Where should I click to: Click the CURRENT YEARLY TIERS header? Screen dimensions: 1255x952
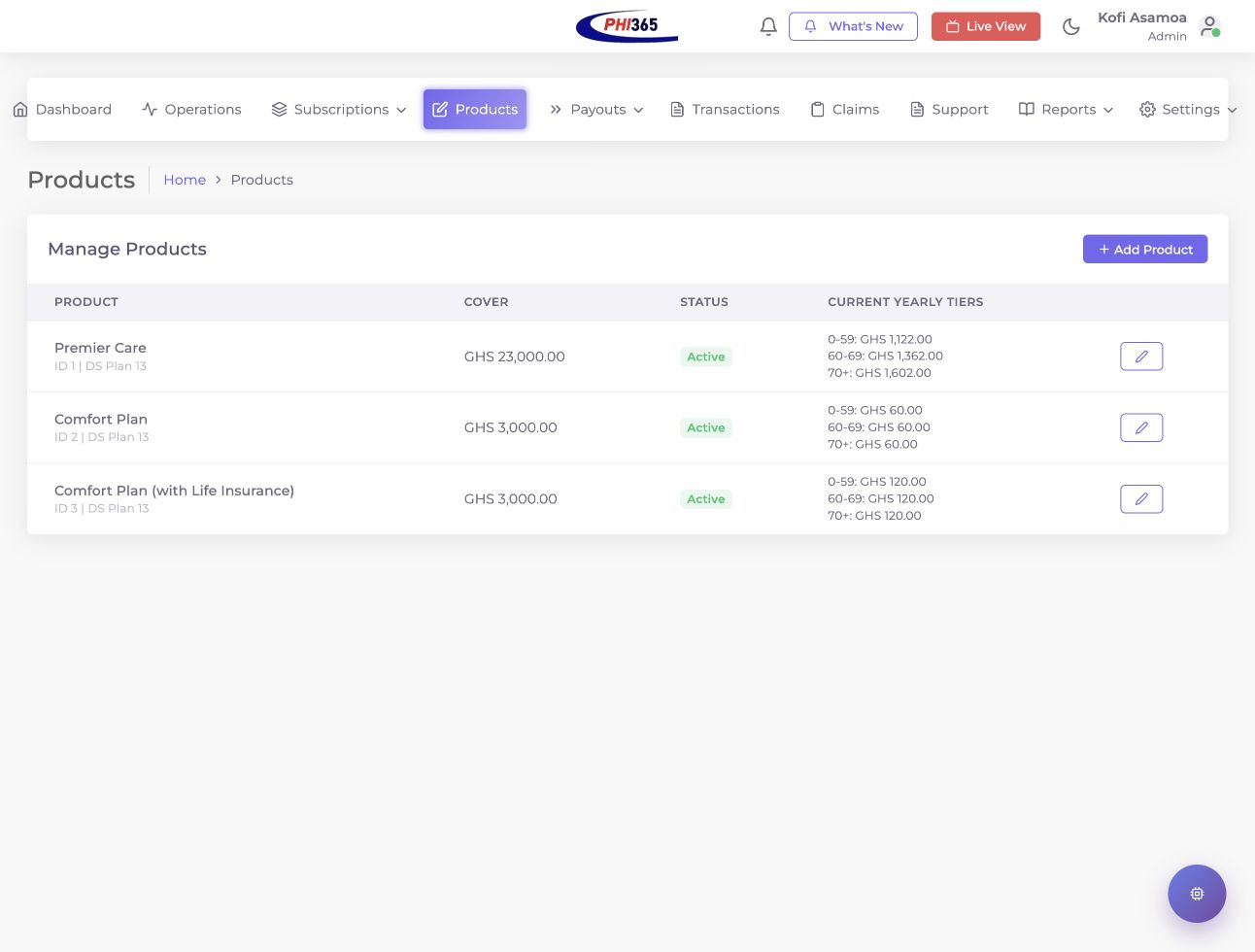[x=905, y=302]
